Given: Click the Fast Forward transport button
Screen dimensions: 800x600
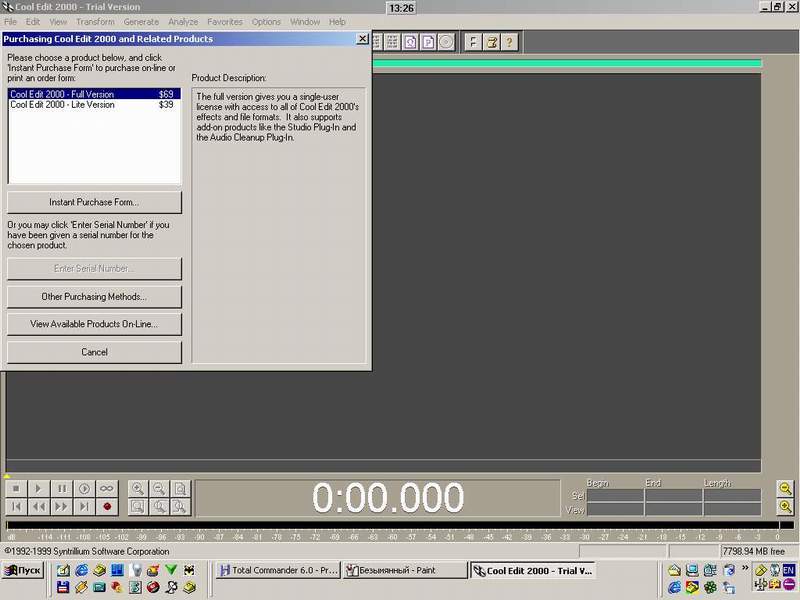Looking at the screenshot, I should point(62,507).
